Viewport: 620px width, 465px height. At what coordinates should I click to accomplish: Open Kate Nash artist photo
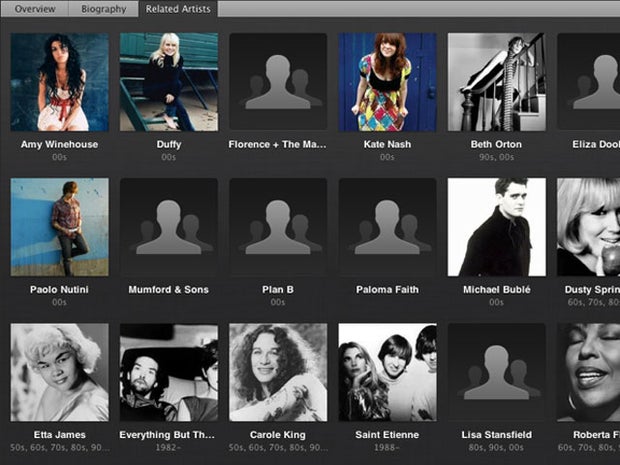388,82
